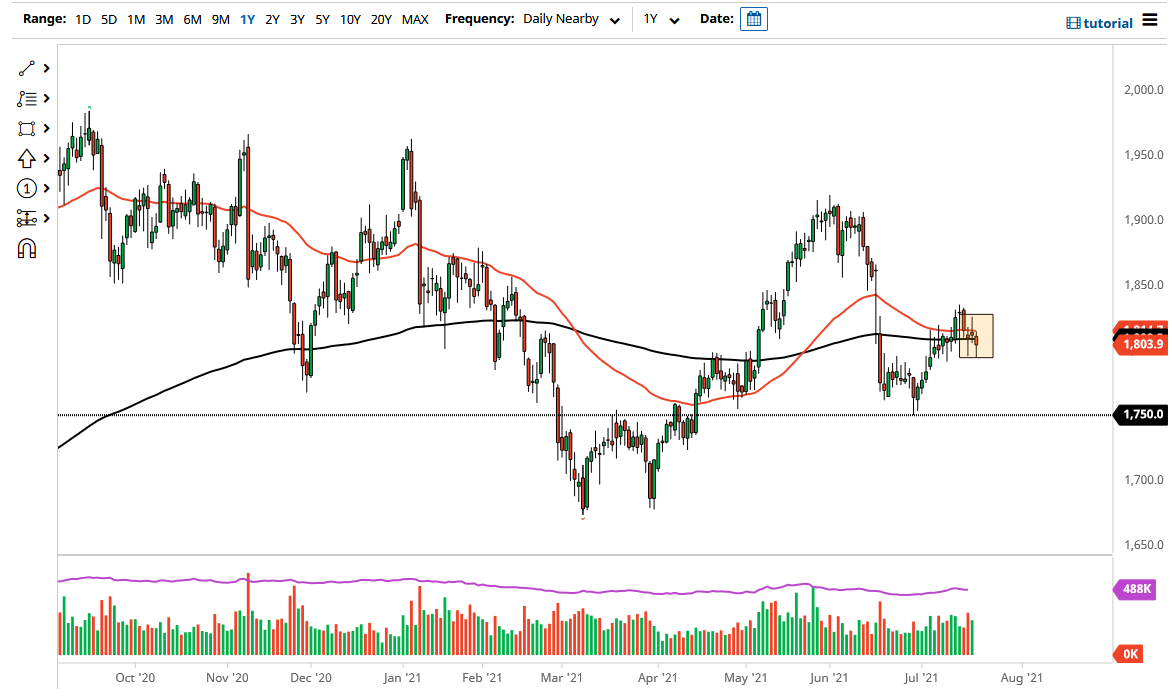Click the highlighted rectangle annotation on chart
The width and height of the screenshot is (1172, 697).
(976, 336)
